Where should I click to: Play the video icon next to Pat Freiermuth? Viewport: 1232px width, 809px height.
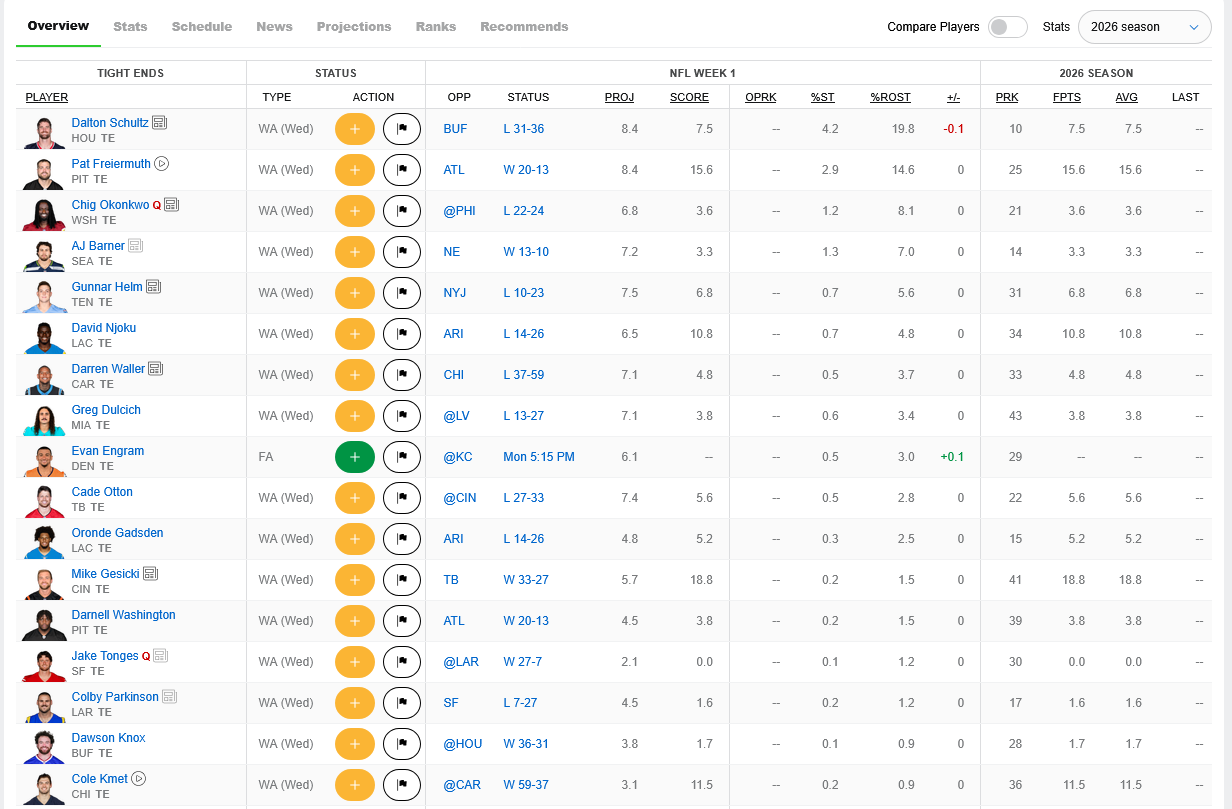pos(162,164)
